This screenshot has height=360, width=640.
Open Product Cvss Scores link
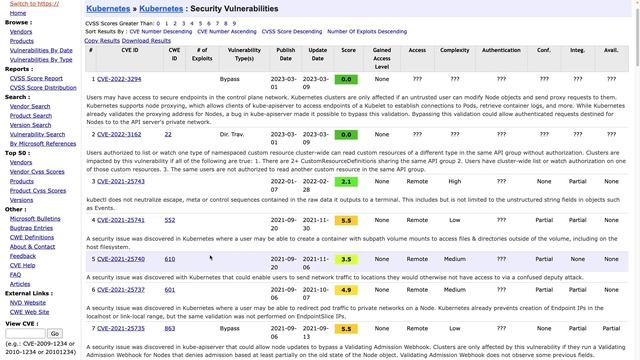tap(38, 191)
